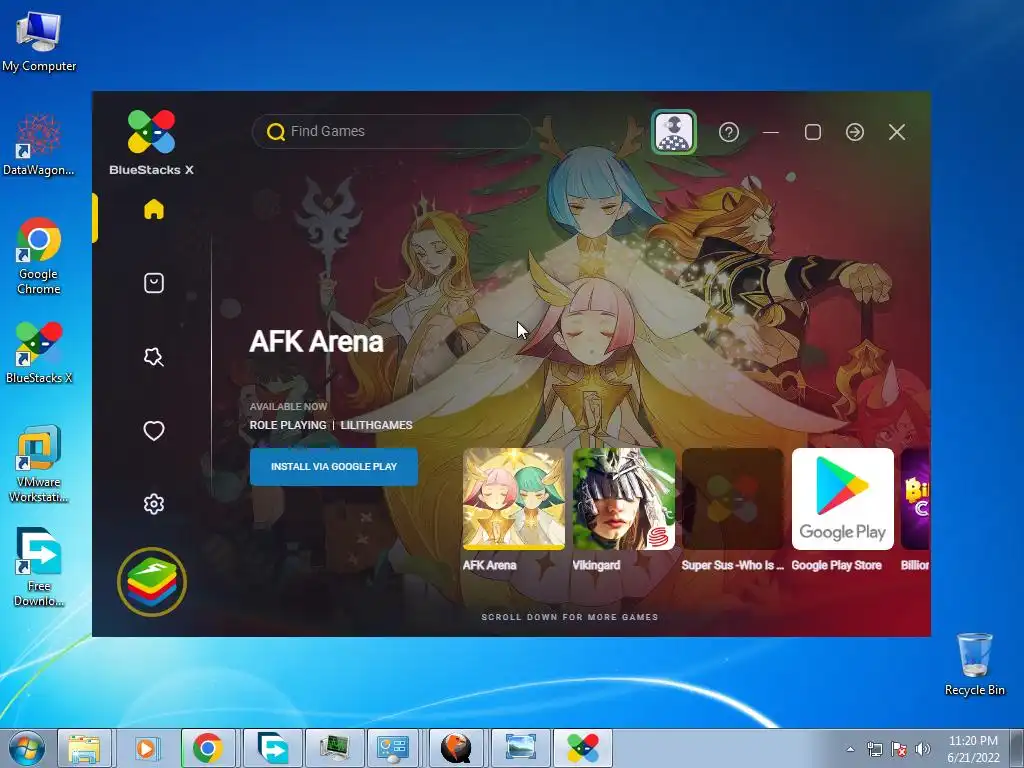Open DataWagon desktop shortcut

39,145
